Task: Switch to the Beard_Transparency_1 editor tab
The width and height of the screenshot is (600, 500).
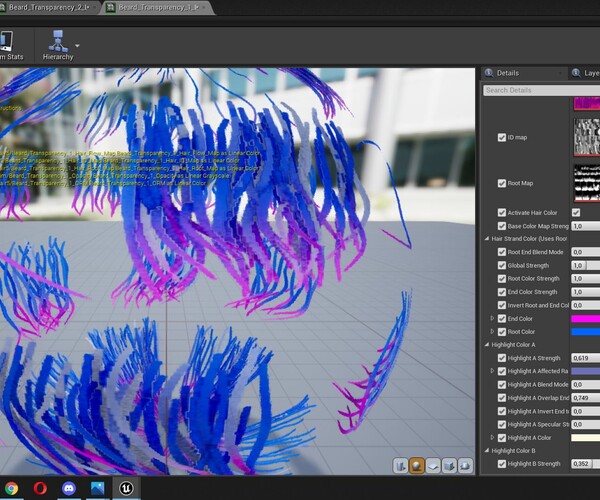Action: [x=158, y=8]
